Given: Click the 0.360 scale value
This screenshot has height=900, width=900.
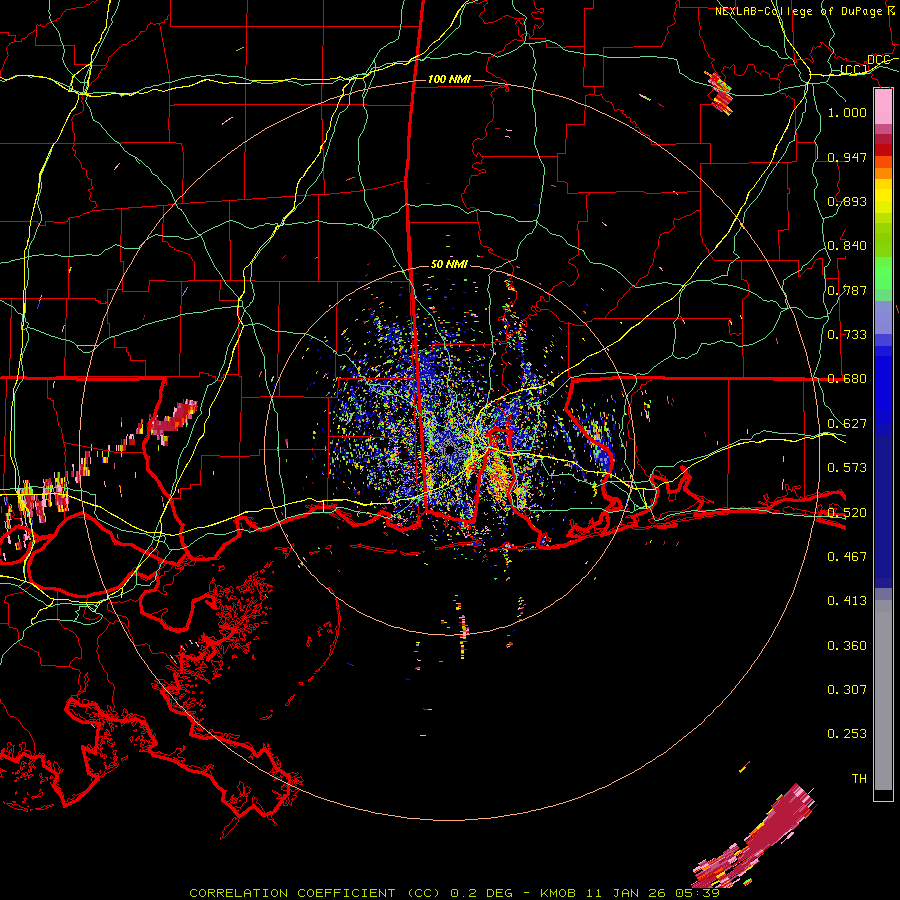Looking at the screenshot, I should click(x=847, y=646).
